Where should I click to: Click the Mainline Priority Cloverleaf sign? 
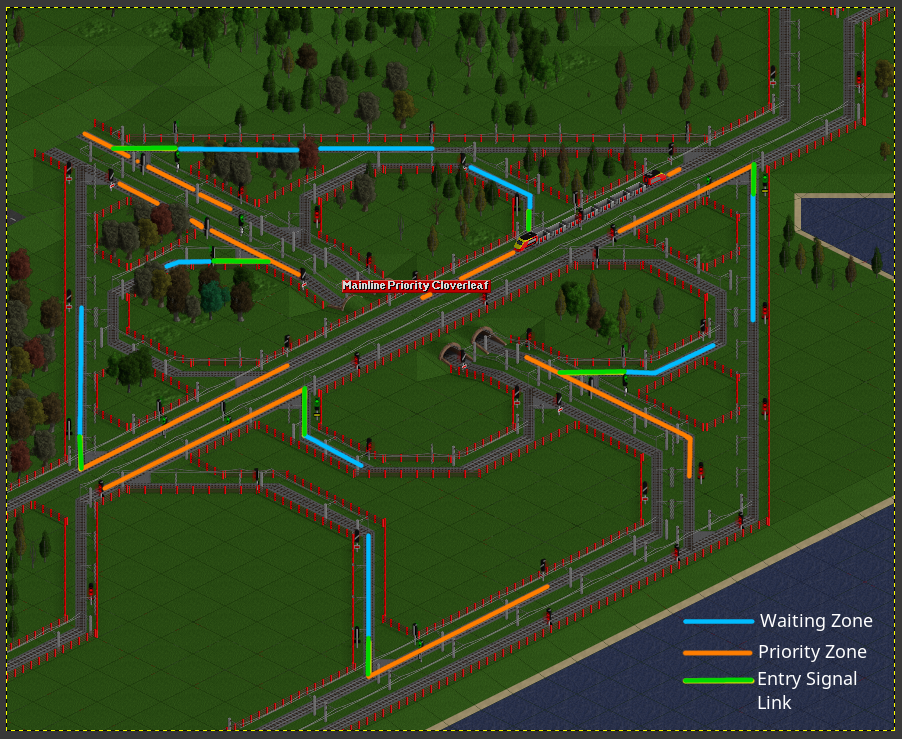tap(416, 286)
